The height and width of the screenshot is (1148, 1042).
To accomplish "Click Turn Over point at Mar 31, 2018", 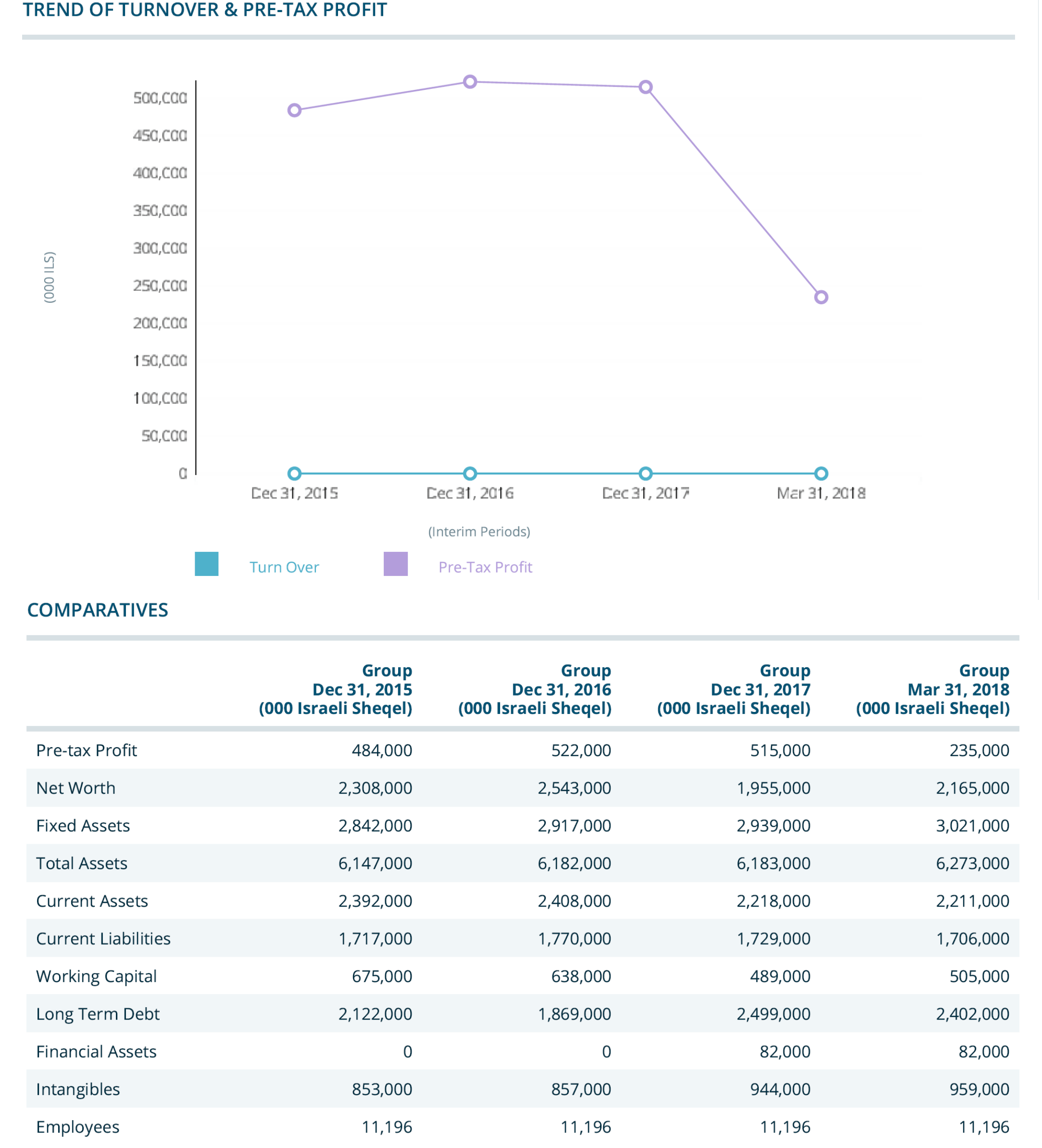I will 821,474.
